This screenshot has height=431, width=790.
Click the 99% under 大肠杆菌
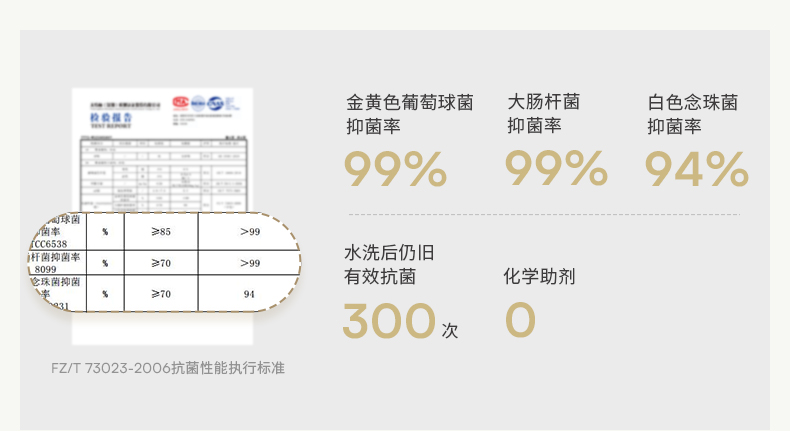[555, 169]
